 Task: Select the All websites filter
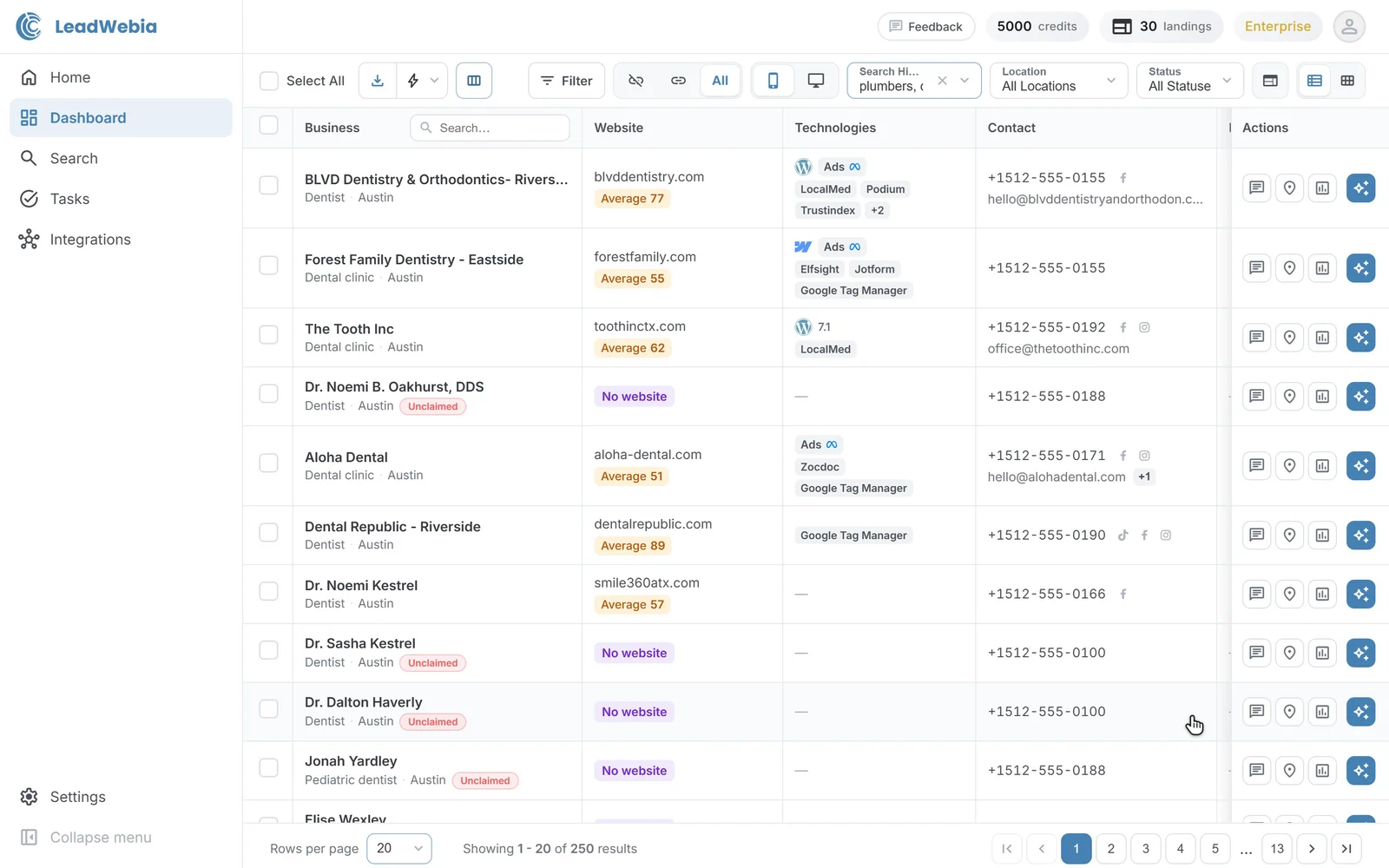721,81
